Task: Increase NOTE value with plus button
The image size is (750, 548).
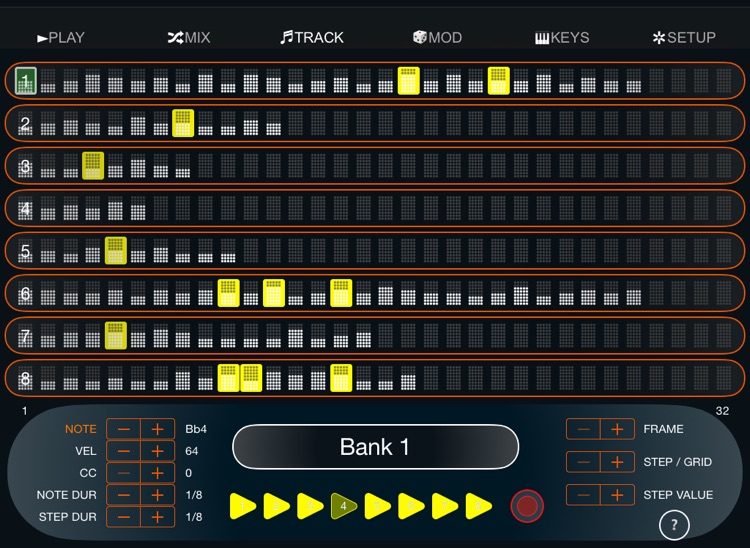Action: [157, 429]
